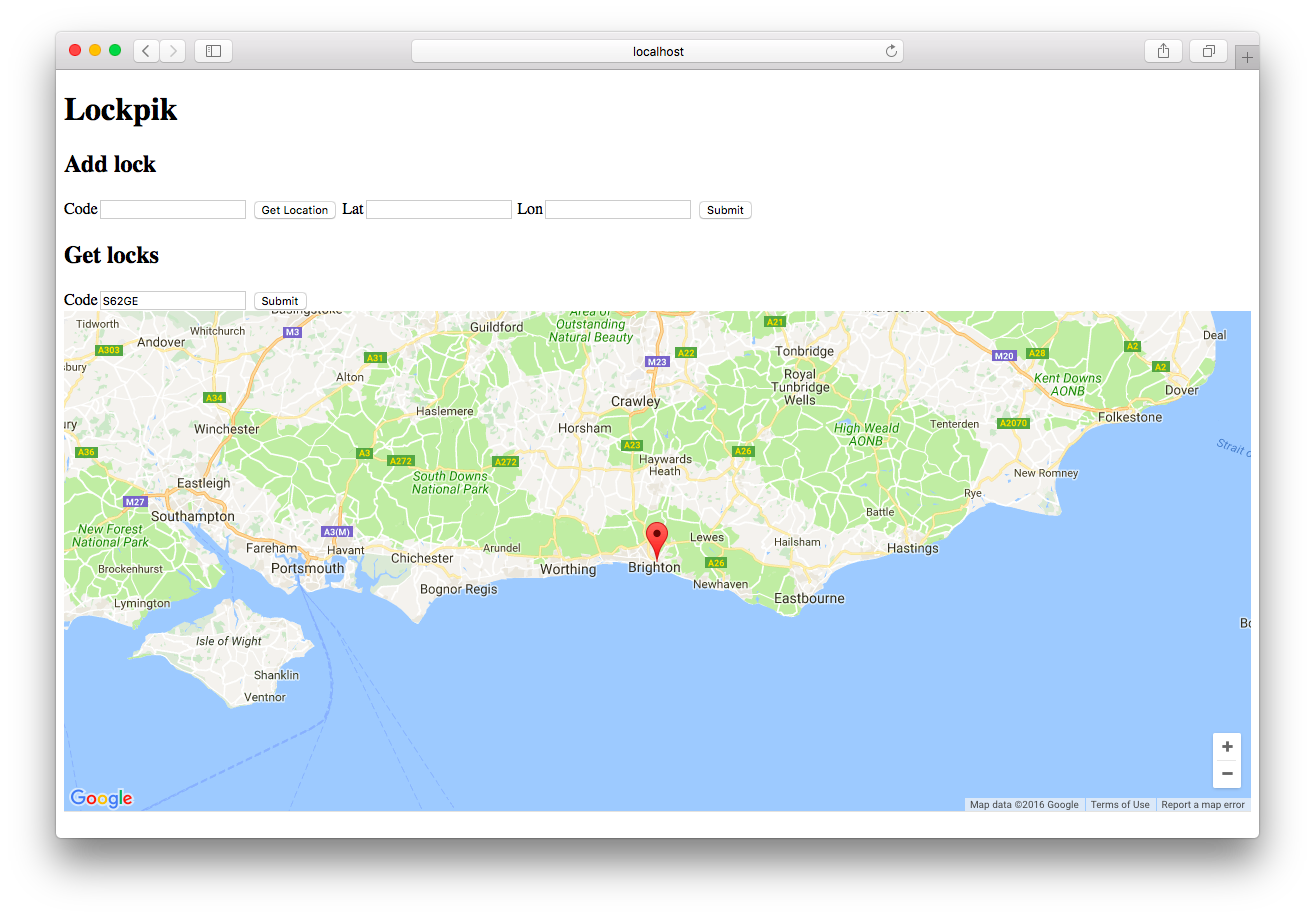Zoom out the map with minus button
This screenshot has height=918, width=1315.
tap(1227, 774)
